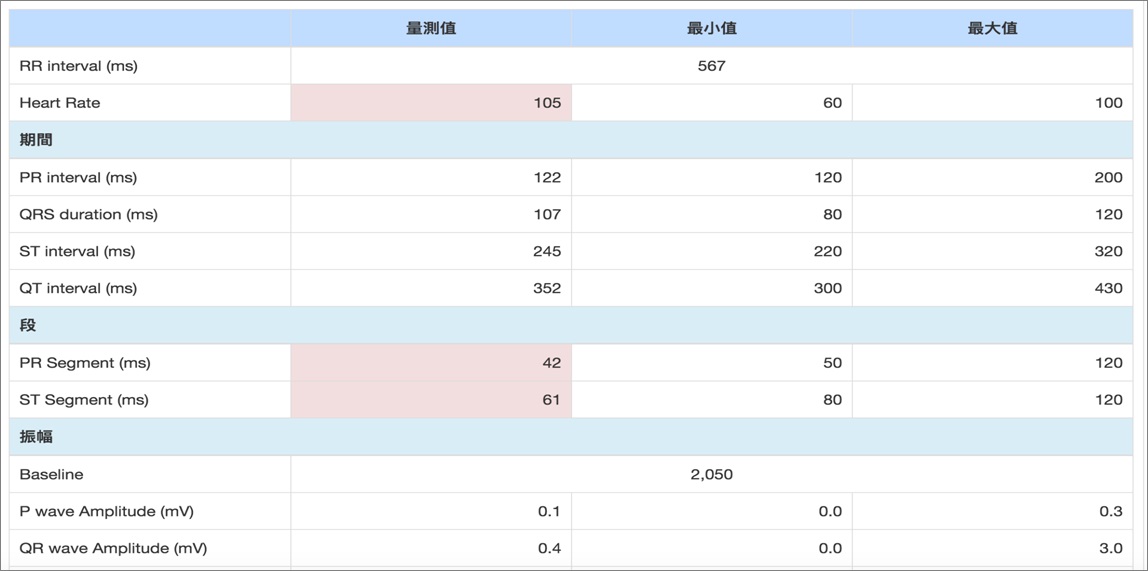
Task: Click the highlighted ST Segment value 61
Action: coord(552,400)
